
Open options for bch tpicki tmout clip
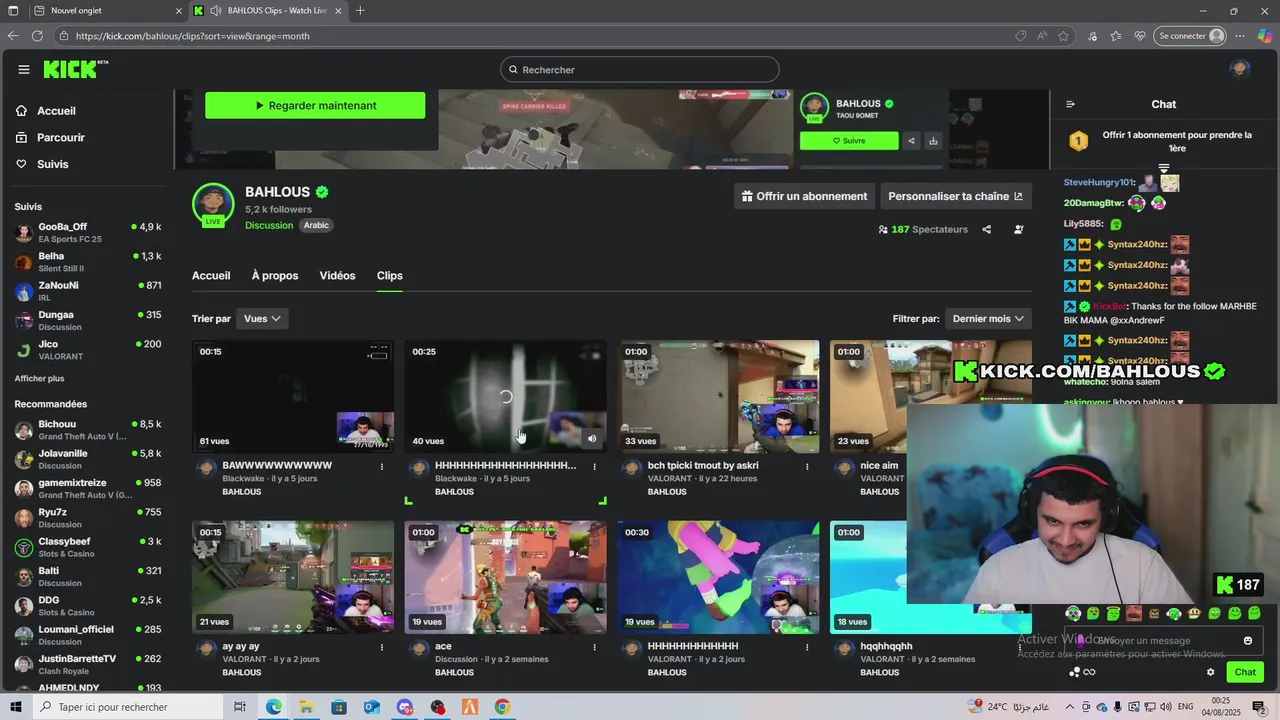[x=807, y=466]
